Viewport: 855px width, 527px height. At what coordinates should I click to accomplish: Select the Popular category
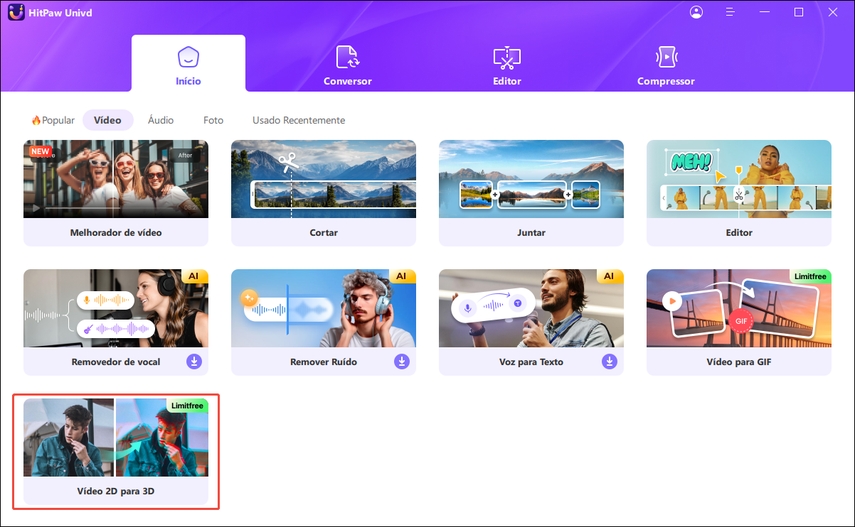pyautogui.click(x=53, y=120)
